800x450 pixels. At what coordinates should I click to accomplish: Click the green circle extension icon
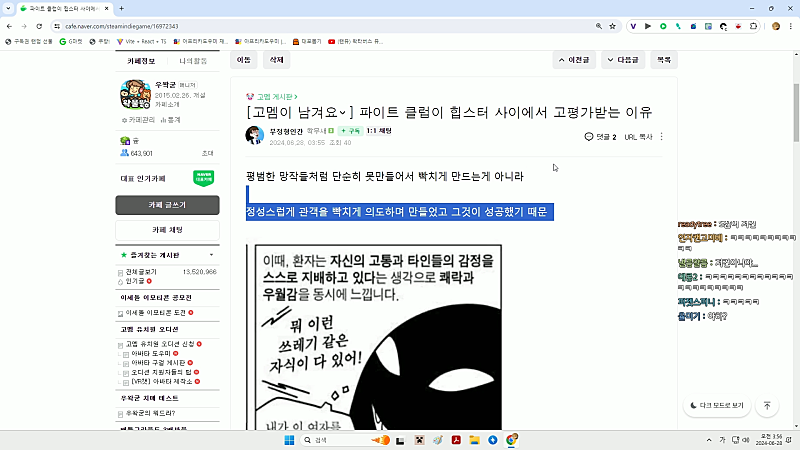(663, 26)
